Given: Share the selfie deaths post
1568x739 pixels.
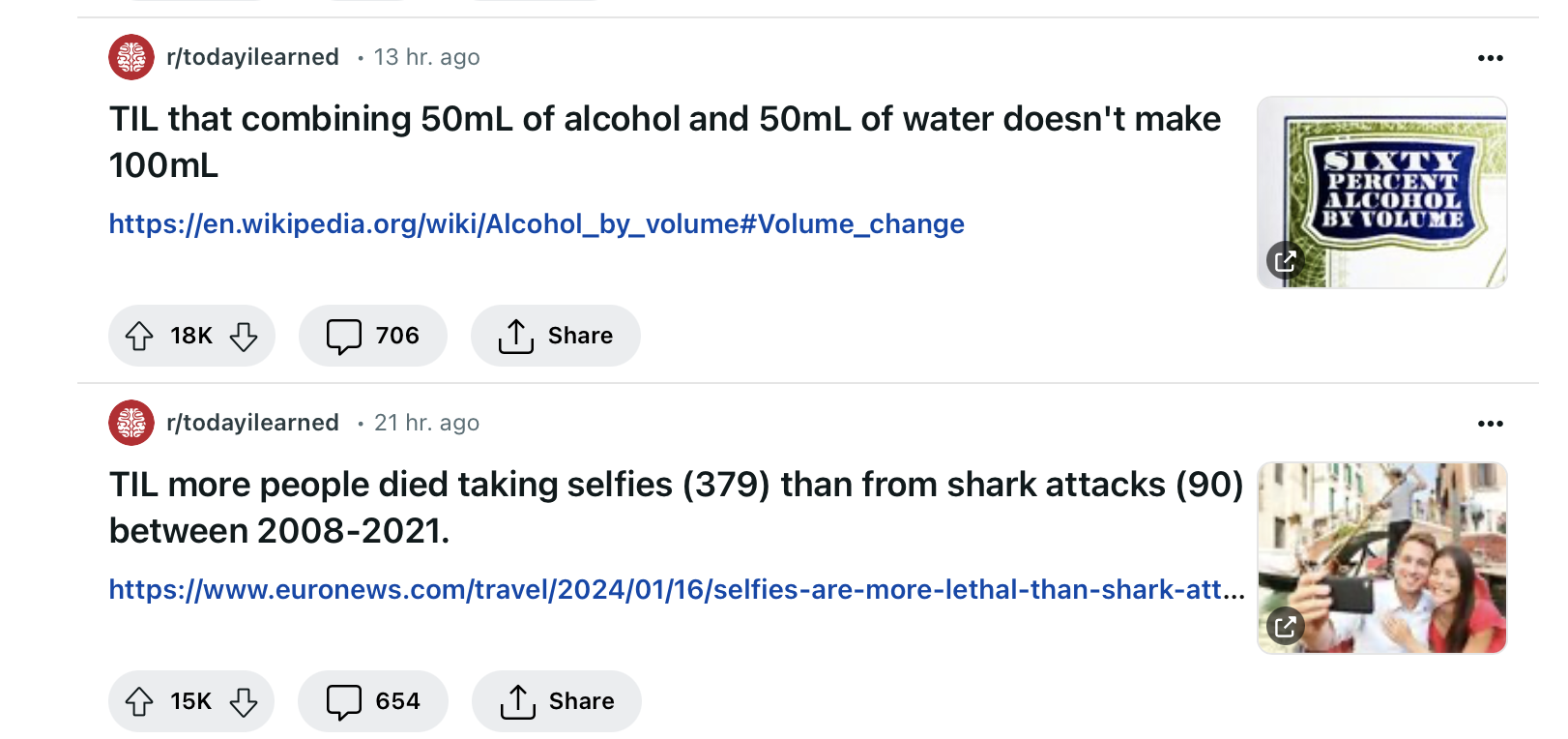Looking at the screenshot, I should (556, 701).
